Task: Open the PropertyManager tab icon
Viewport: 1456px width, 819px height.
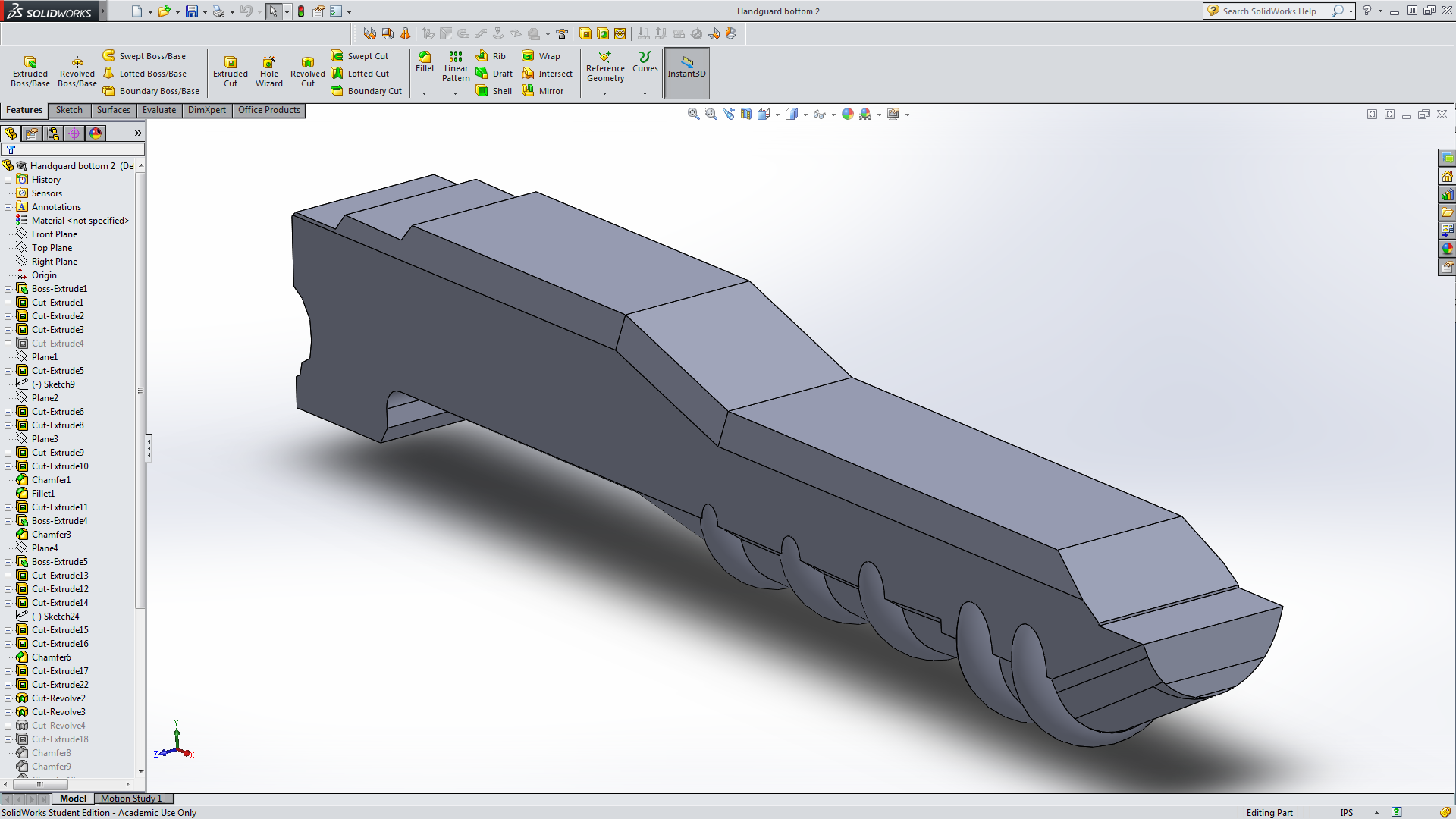Action: [32, 133]
